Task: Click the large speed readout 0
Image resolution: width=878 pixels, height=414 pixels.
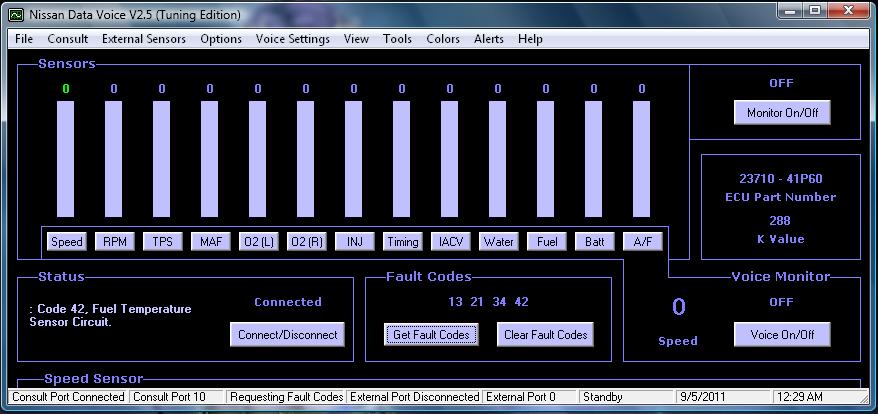Action: click(x=679, y=307)
